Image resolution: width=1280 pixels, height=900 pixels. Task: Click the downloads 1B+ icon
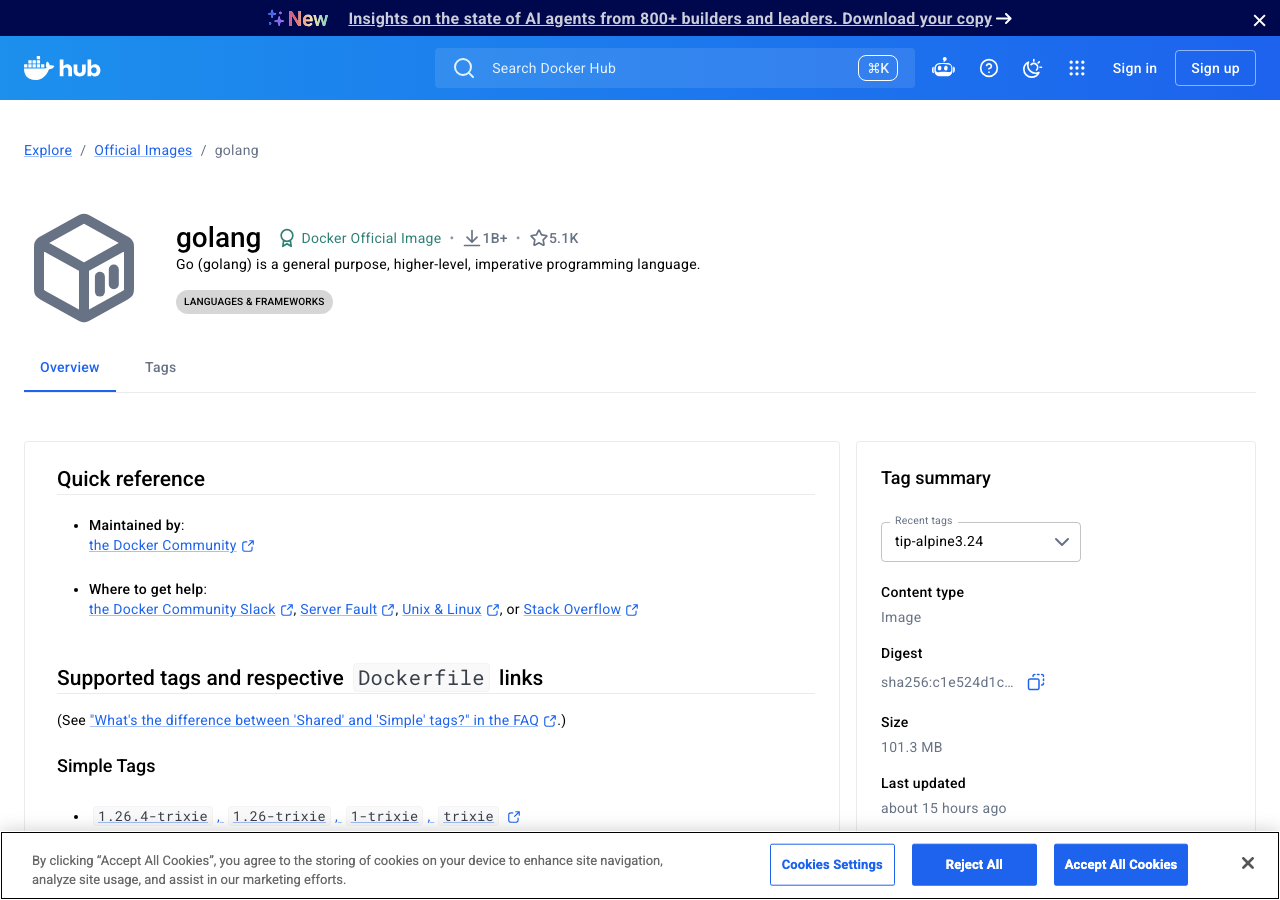[x=472, y=238]
